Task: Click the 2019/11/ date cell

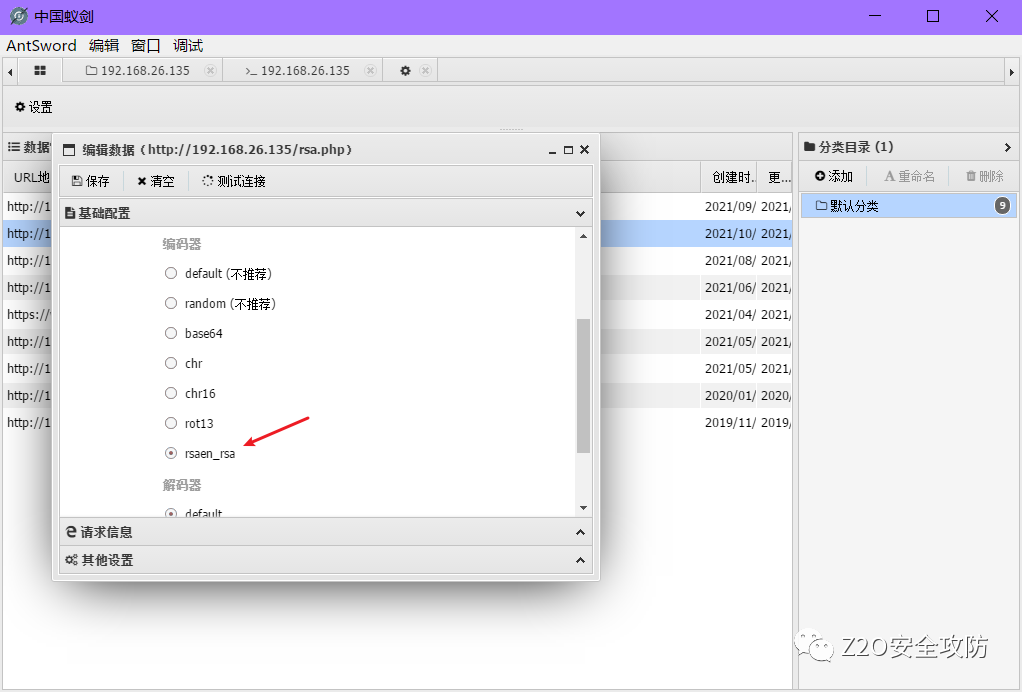Action: pos(730,422)
